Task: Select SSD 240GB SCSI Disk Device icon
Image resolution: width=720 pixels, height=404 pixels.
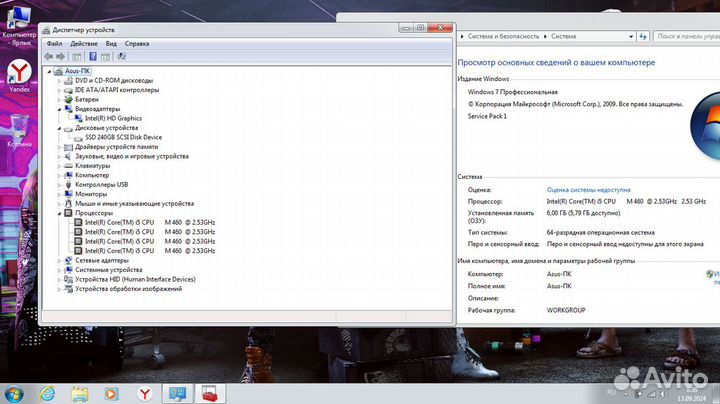Action: (79, 137)
